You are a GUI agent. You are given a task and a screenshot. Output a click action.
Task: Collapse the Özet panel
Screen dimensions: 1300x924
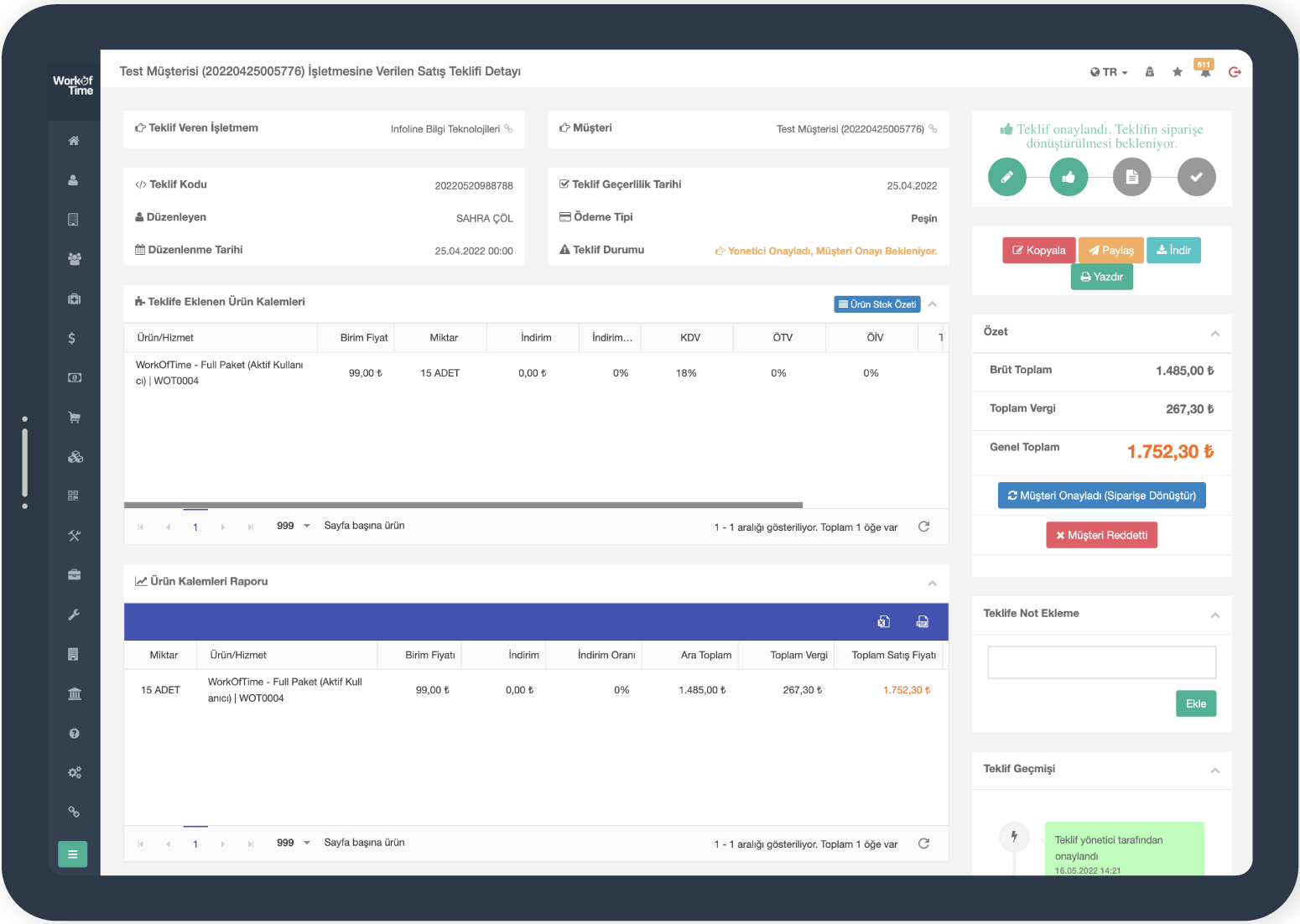click(1214, 334)
